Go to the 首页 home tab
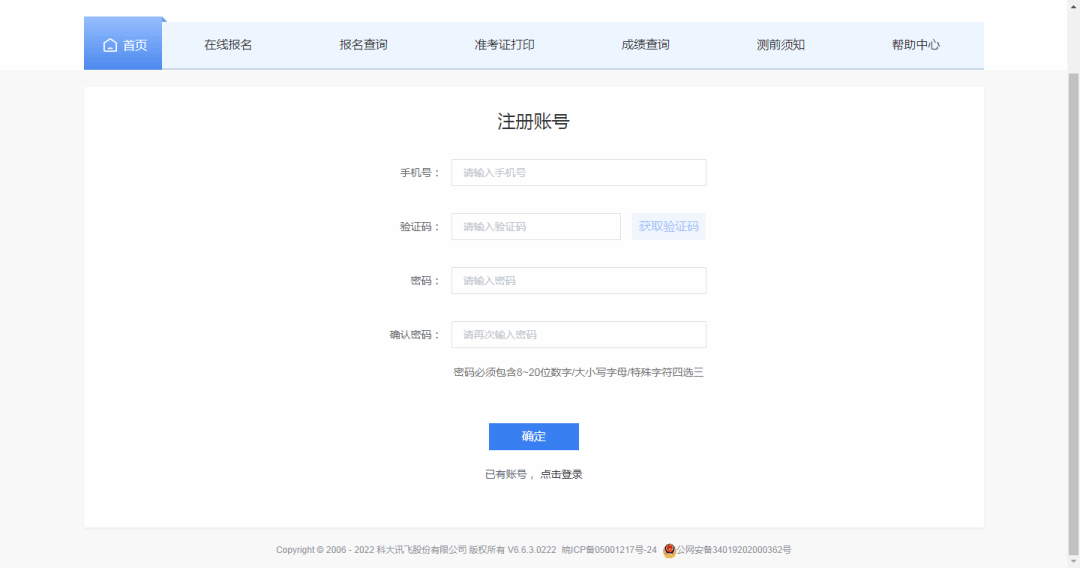The width and height of the screenshot is (1080, 568). click(x=124, y=45)
